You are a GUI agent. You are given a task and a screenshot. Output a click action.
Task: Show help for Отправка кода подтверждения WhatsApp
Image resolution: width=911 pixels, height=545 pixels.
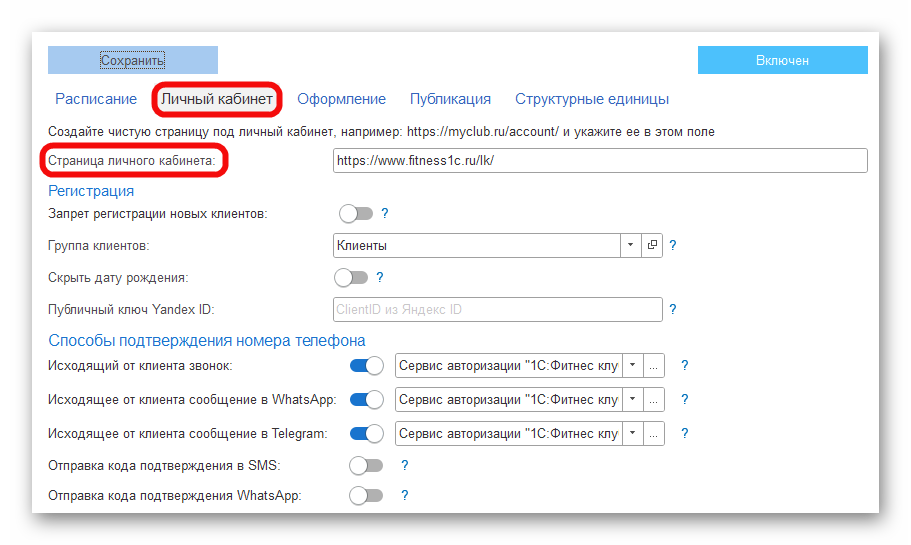[x=405, y=496]
